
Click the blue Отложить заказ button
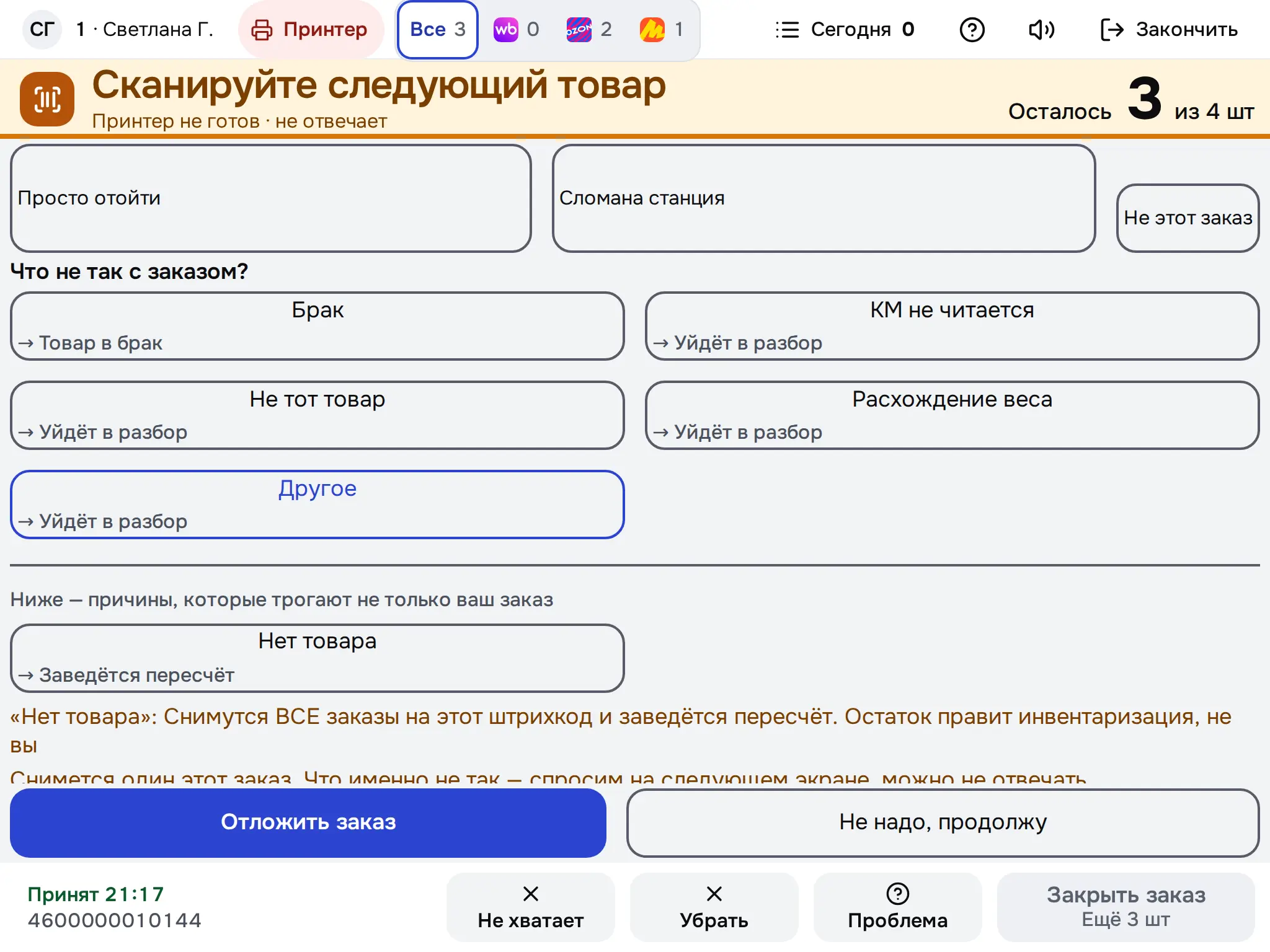pyautogui.click(x=308, y=822)
